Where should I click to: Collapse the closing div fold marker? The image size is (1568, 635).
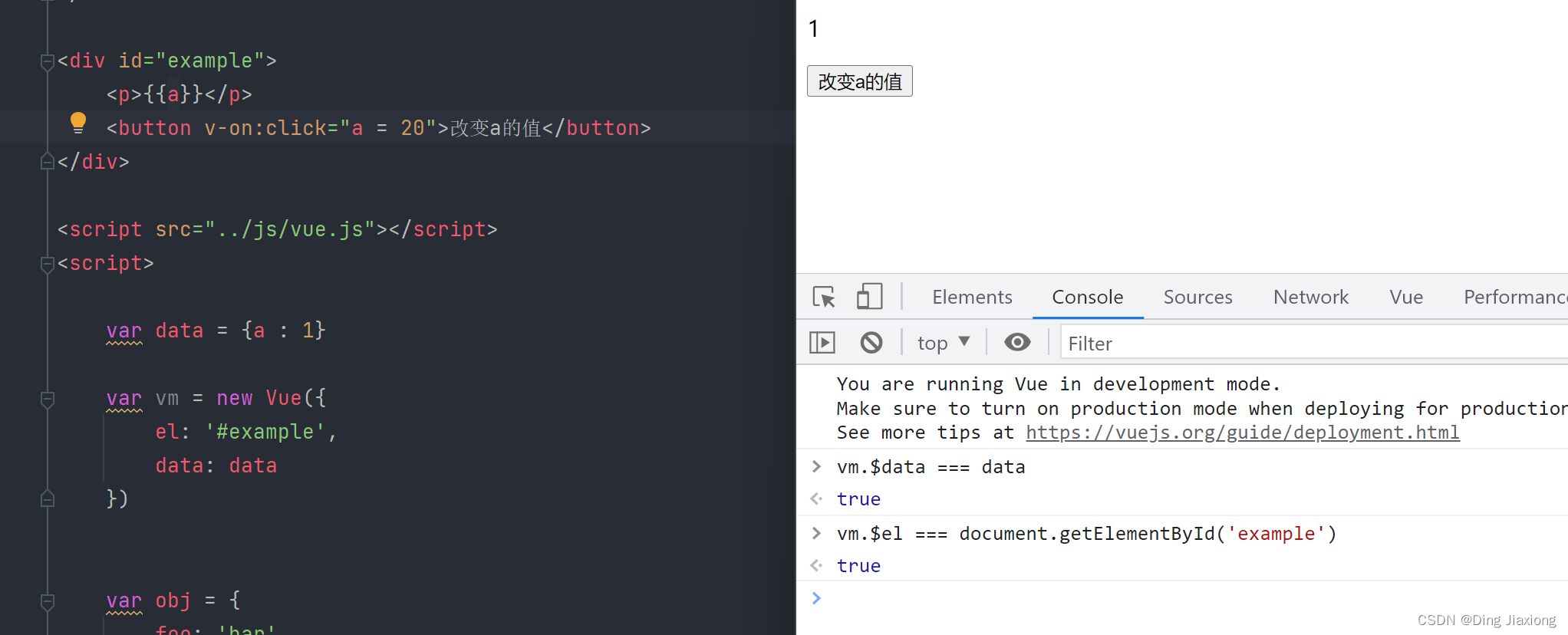click(48, 162)
